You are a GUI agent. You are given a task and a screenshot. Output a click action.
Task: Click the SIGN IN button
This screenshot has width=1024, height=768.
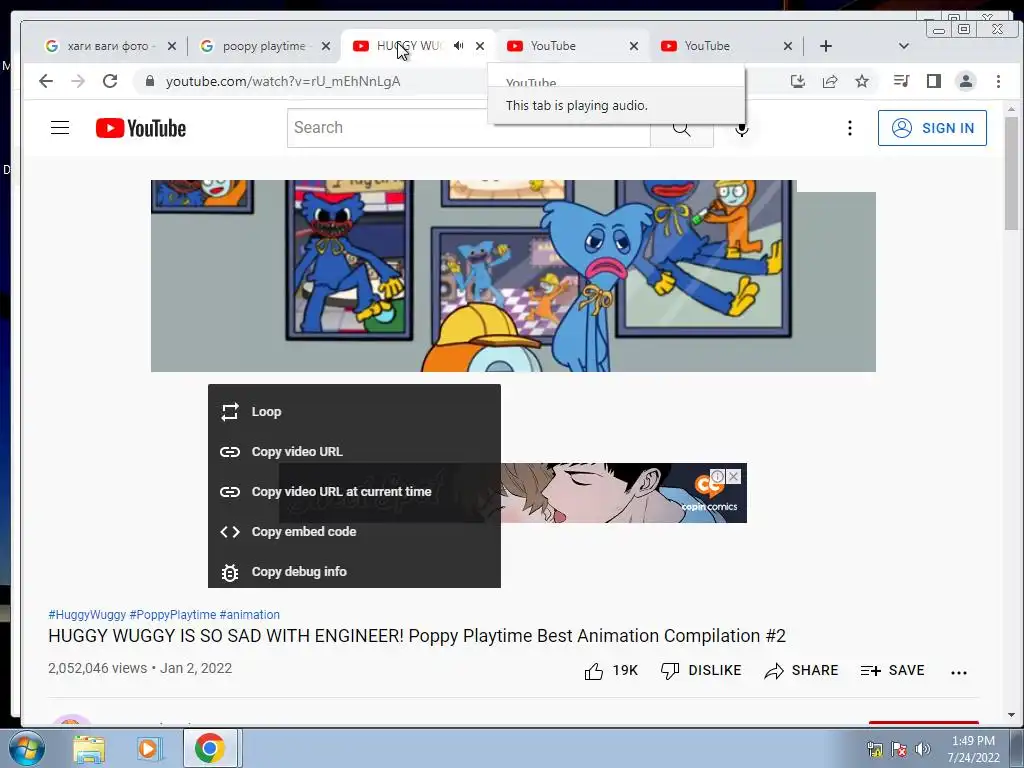point(932,128)
